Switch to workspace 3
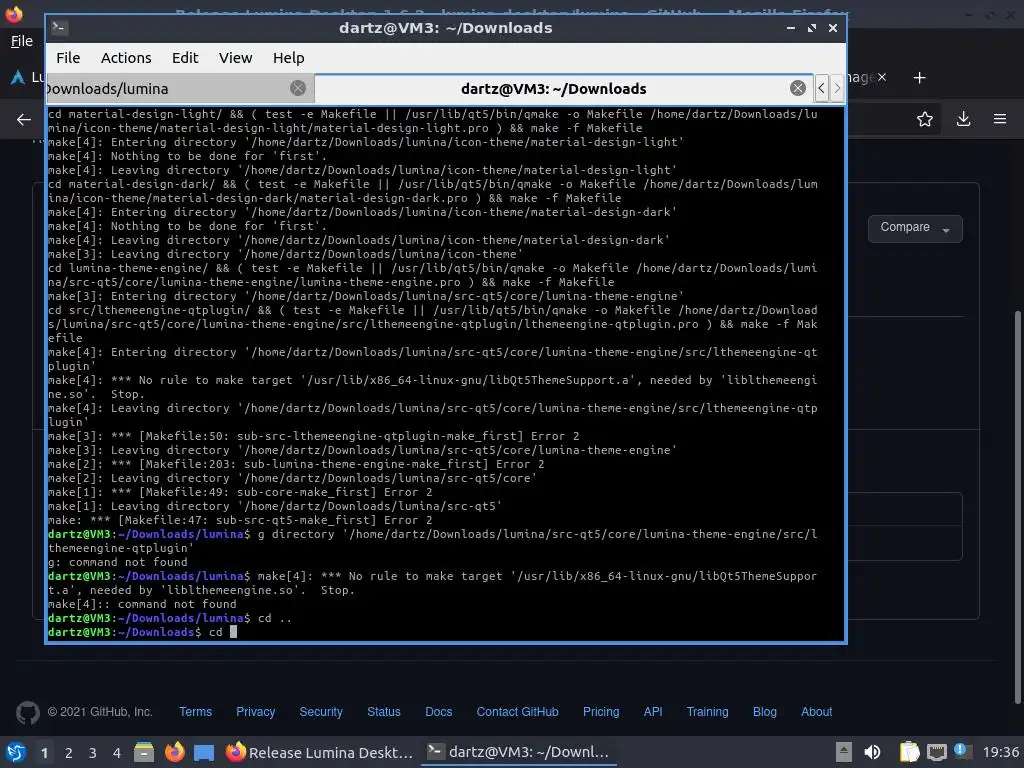The height and width of the screenshot is (768, 1024). [x=92, y=753]
